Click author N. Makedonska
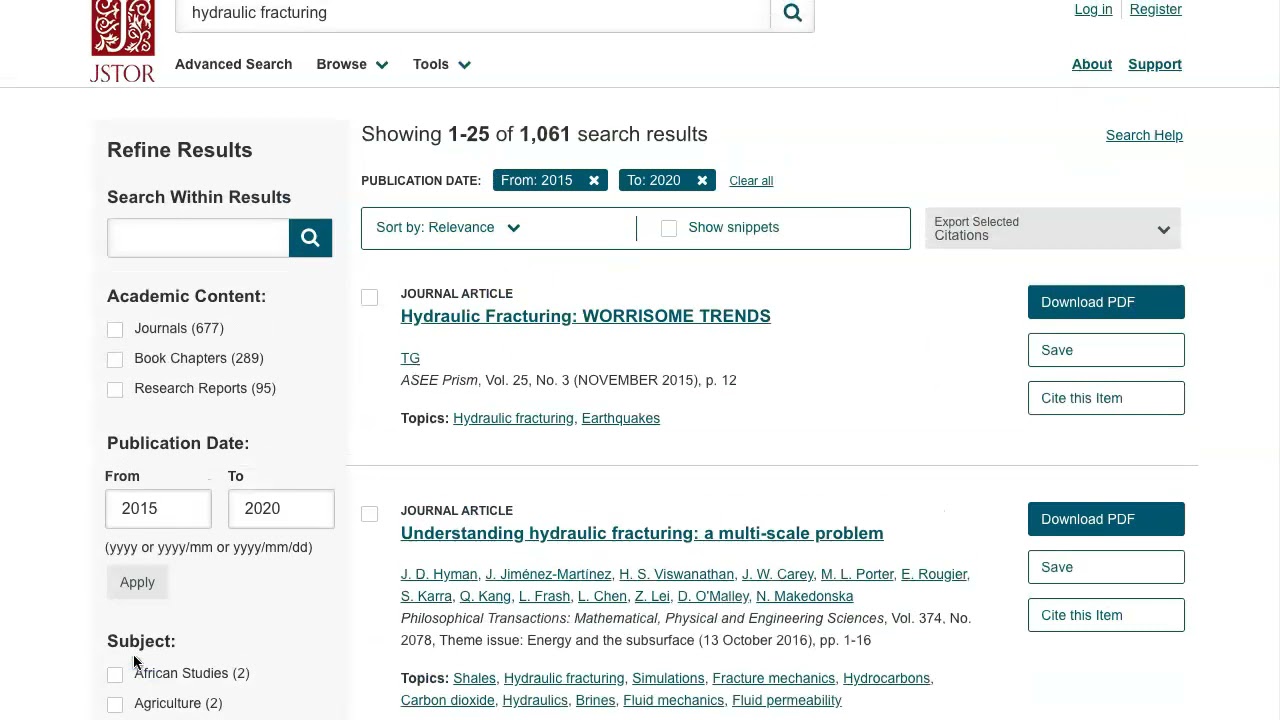This screenshot has height=720, width=1280. tap(804, 596)
